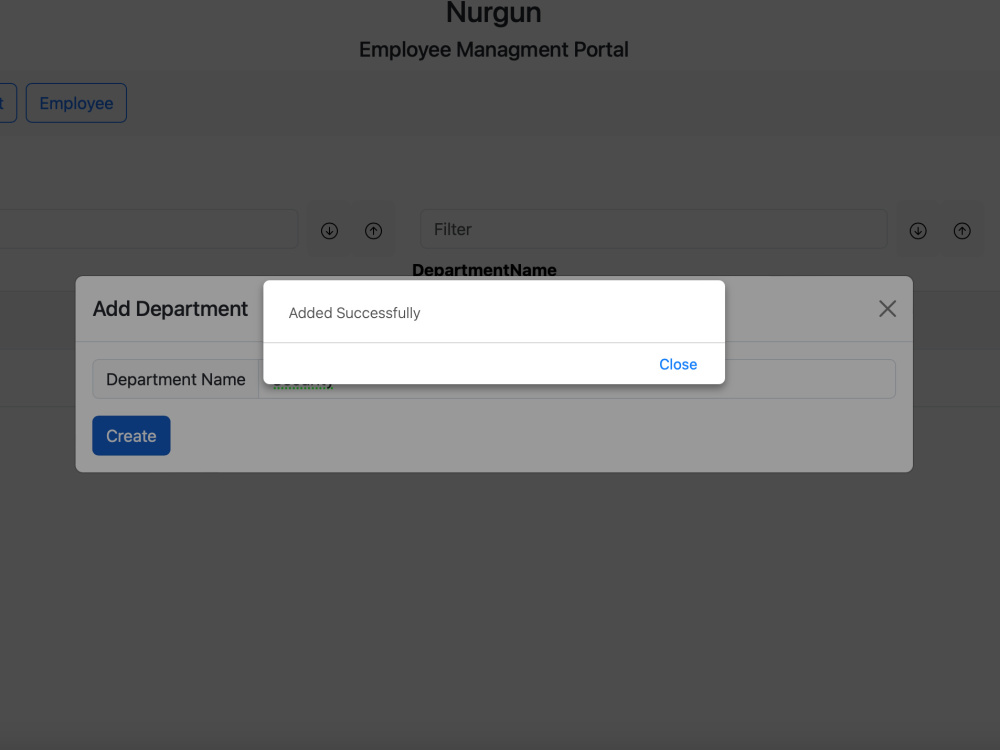Click the Department Name field label
Screen dimensions: 1000x750
coord(175,379)
